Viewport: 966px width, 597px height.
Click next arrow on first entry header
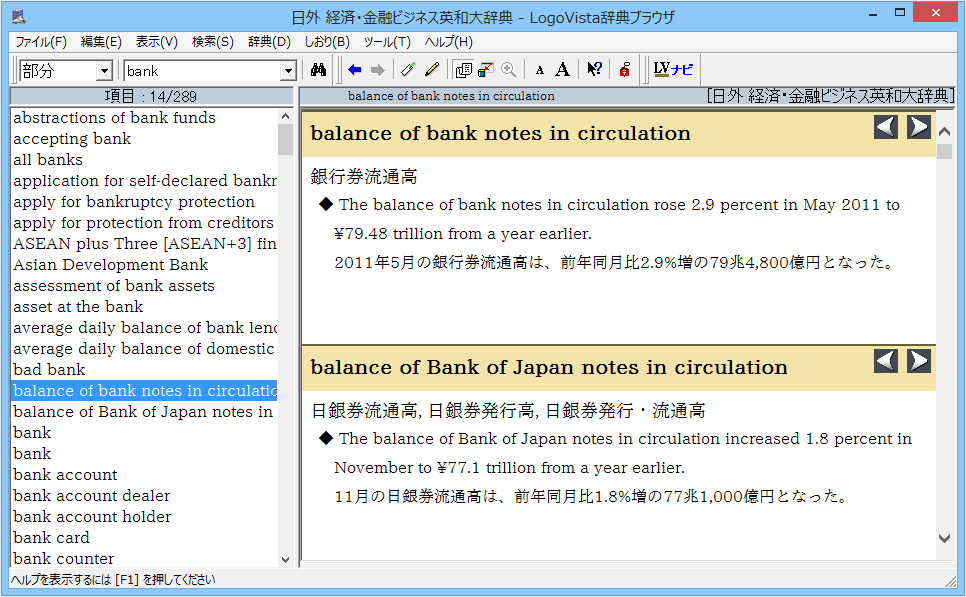[918, 127]
